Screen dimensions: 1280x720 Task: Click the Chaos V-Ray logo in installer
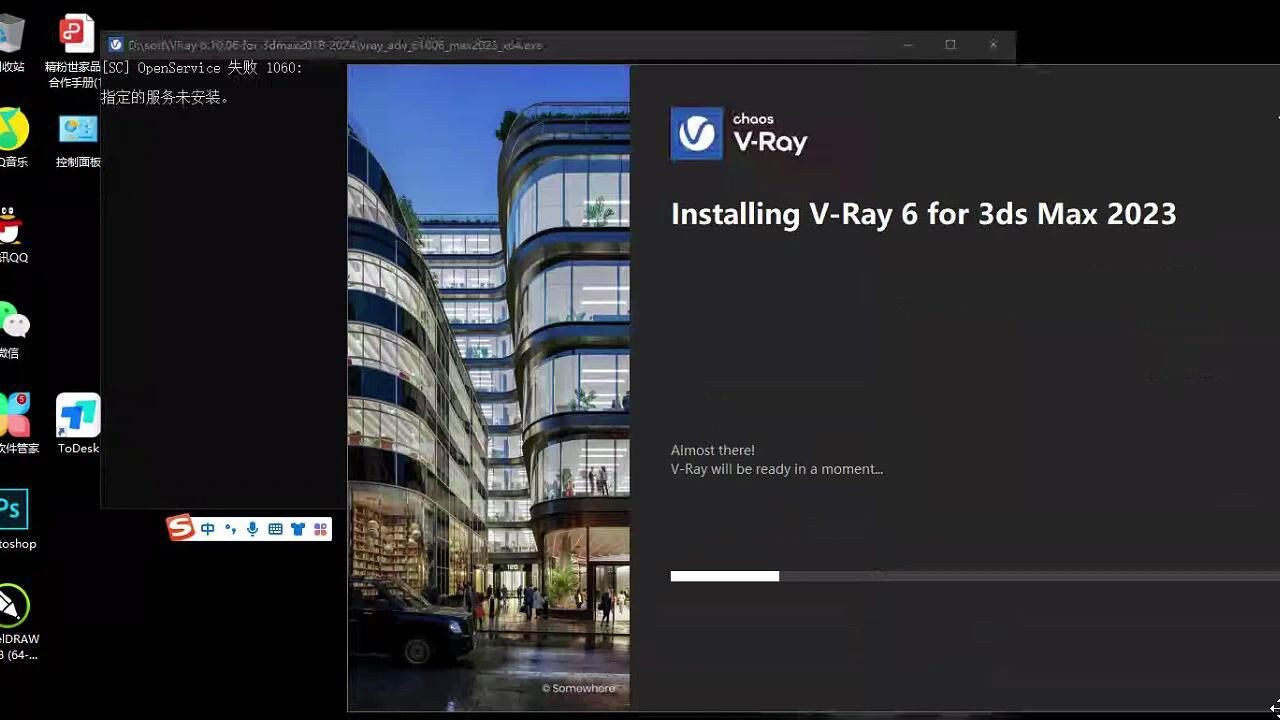click(x=740, y=133)
